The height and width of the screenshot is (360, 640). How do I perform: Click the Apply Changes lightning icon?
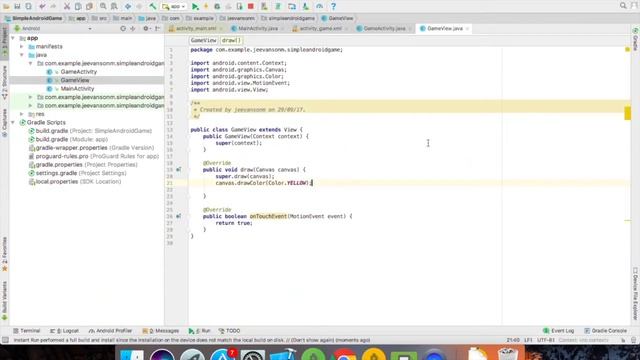[x=206, y=6]
